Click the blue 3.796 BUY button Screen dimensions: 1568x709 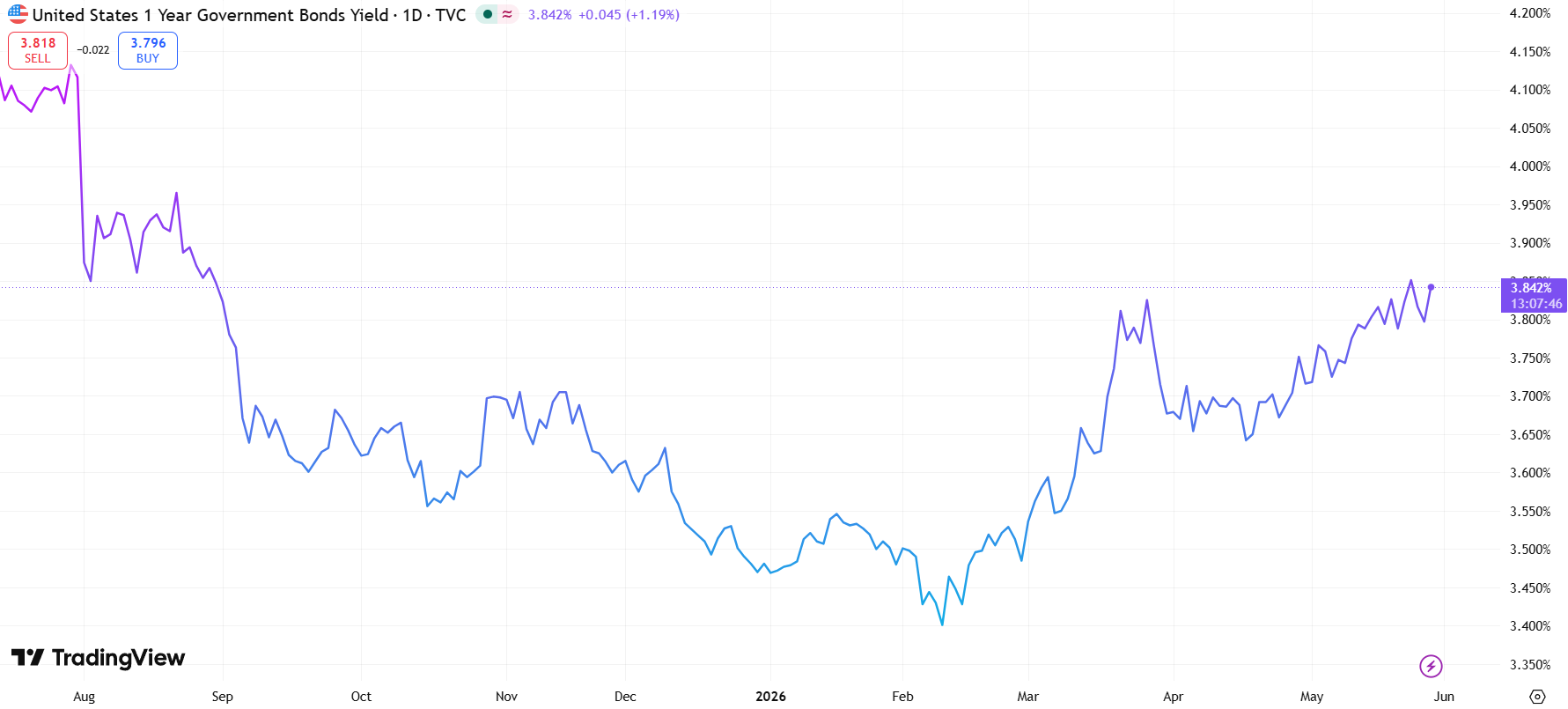(148, 50)
